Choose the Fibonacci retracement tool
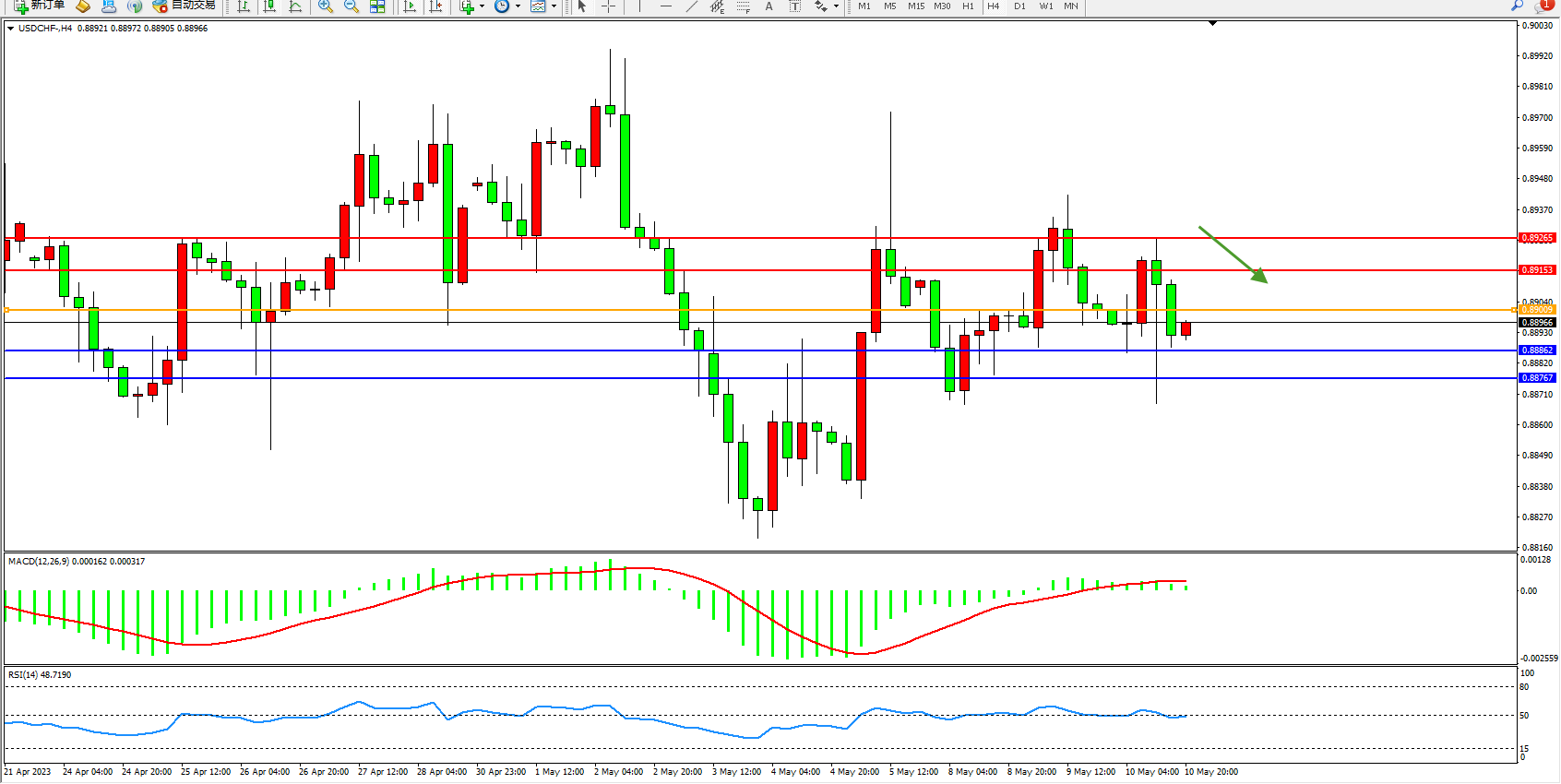This screenshot has width=1561, height=784. click(x=717, y=6)
